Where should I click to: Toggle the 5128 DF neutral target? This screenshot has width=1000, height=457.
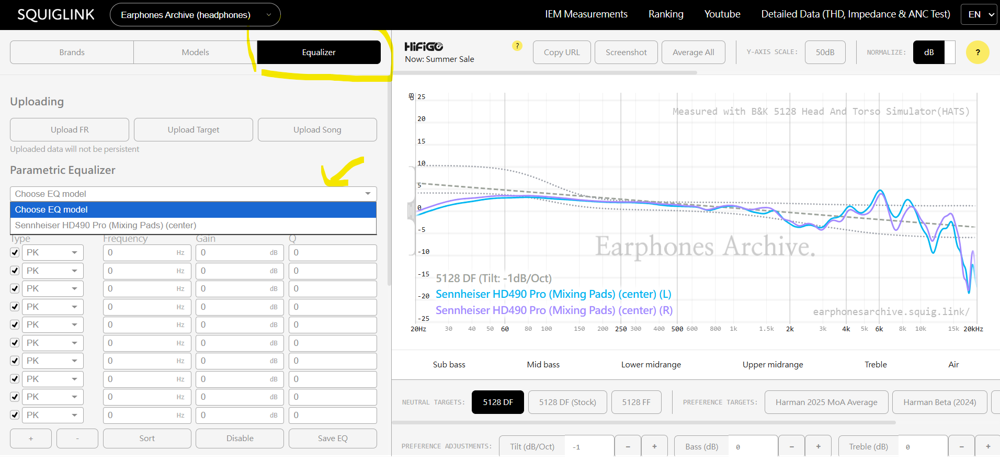tap(497, 402)
